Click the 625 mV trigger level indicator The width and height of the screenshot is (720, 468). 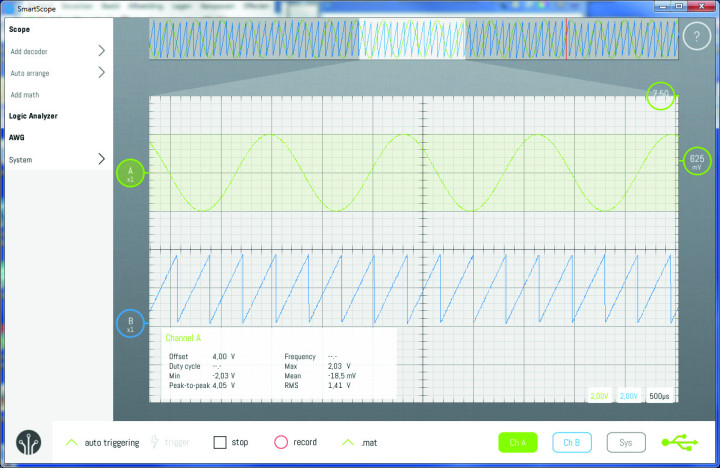coord(696,162)
